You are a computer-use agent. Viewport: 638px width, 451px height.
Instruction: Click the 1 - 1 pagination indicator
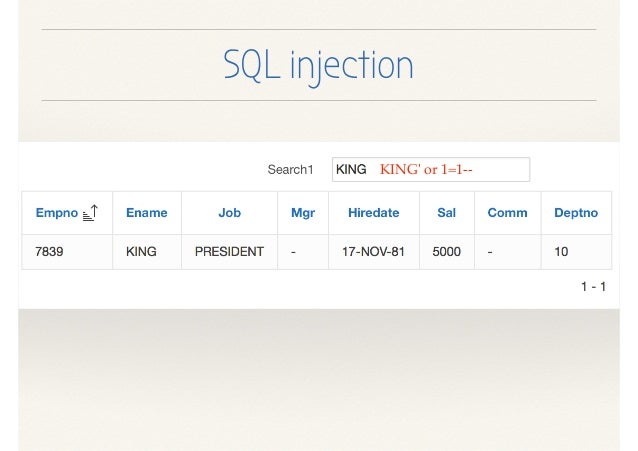click(594, 287)
